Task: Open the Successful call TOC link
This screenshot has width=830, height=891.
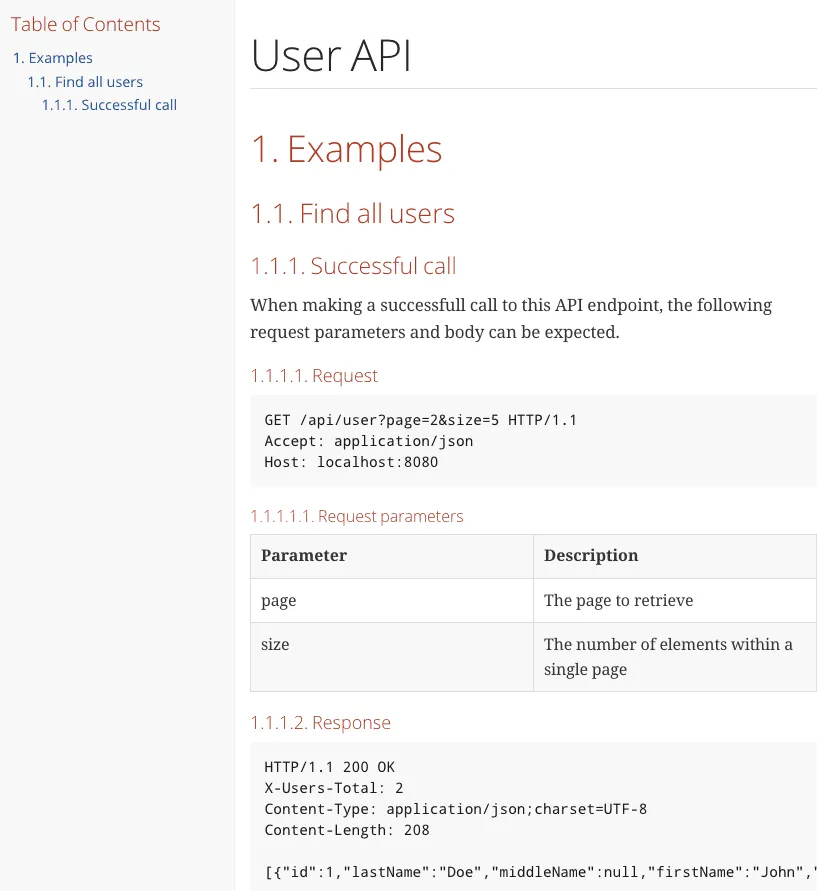Action: [109, 104]
